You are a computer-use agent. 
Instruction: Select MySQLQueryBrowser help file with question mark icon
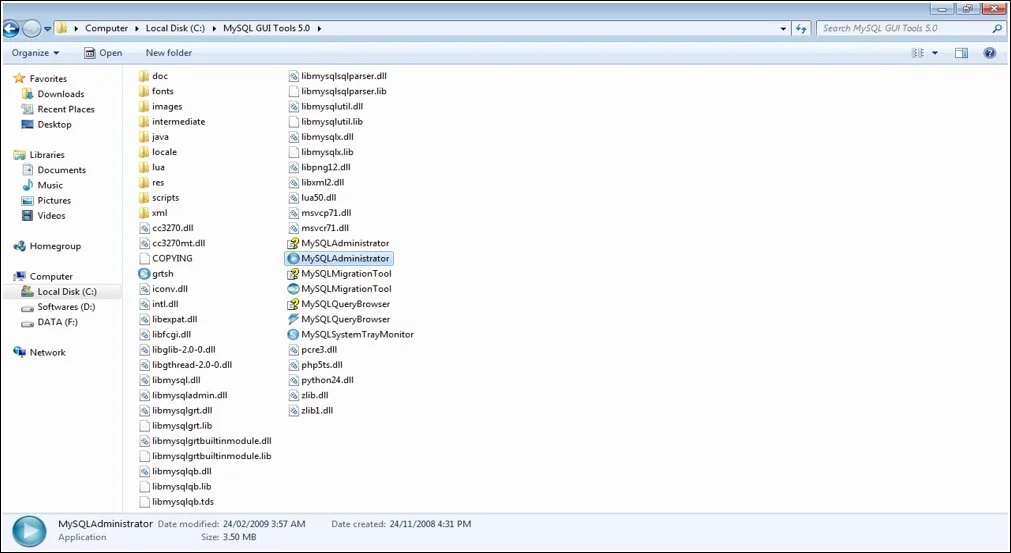click(339, 304)
